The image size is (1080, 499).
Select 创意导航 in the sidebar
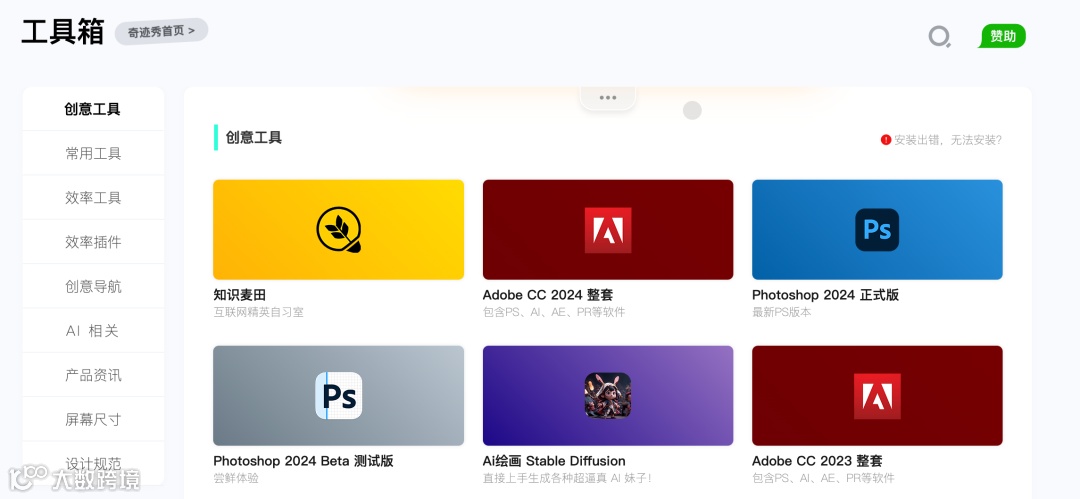coord(93,286)
